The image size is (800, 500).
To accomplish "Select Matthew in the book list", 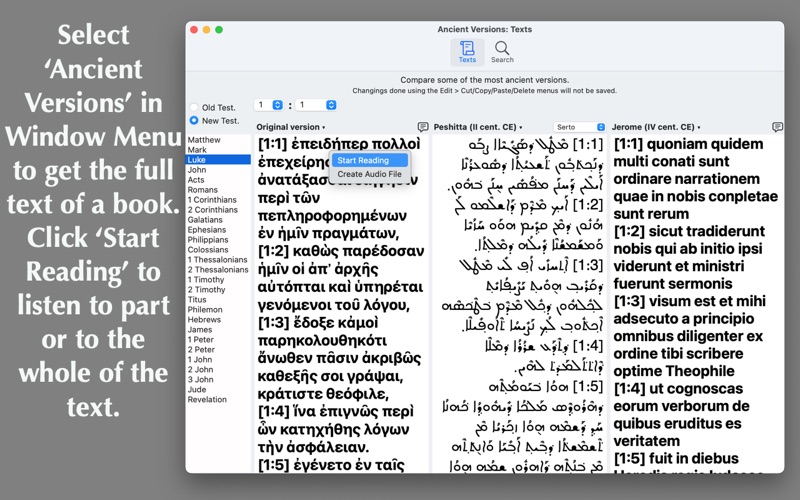I will coord(218,140).
